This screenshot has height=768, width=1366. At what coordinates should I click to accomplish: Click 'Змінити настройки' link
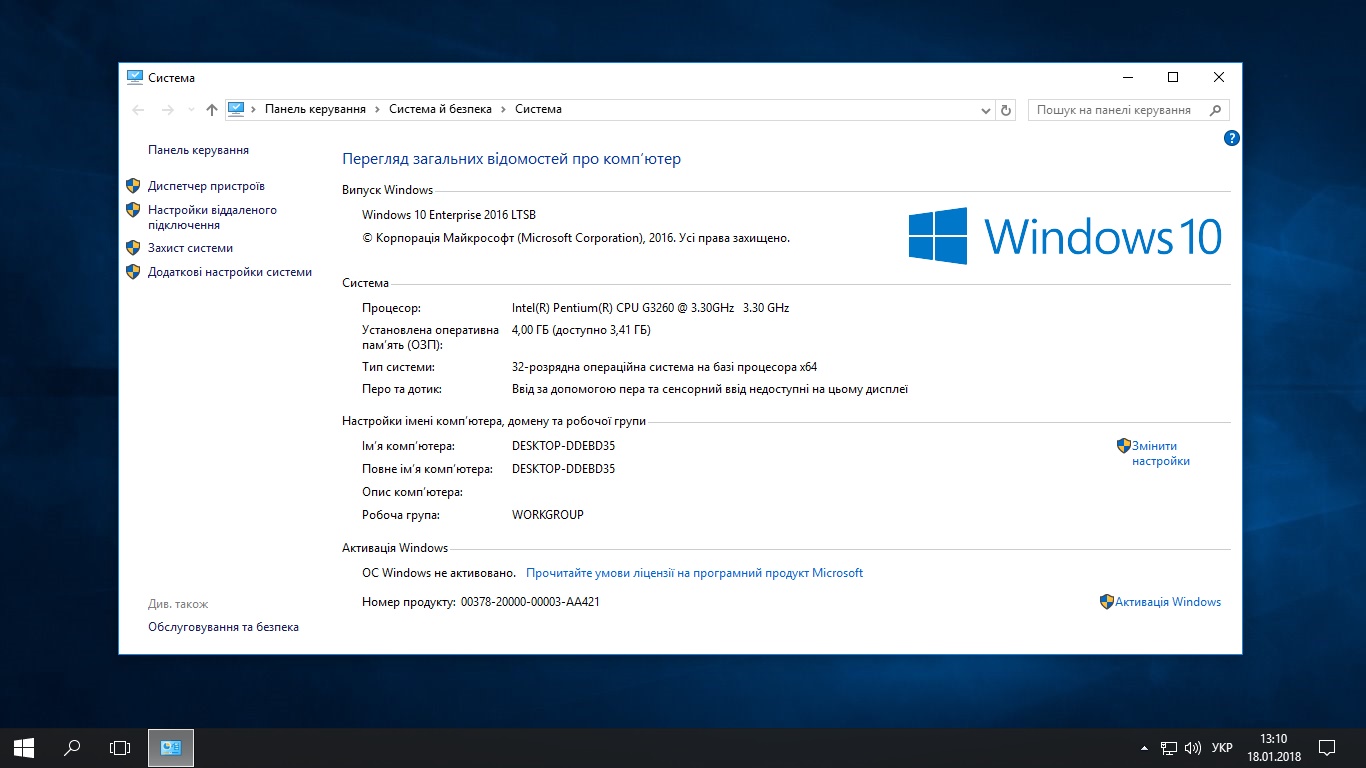point(1160,454)
